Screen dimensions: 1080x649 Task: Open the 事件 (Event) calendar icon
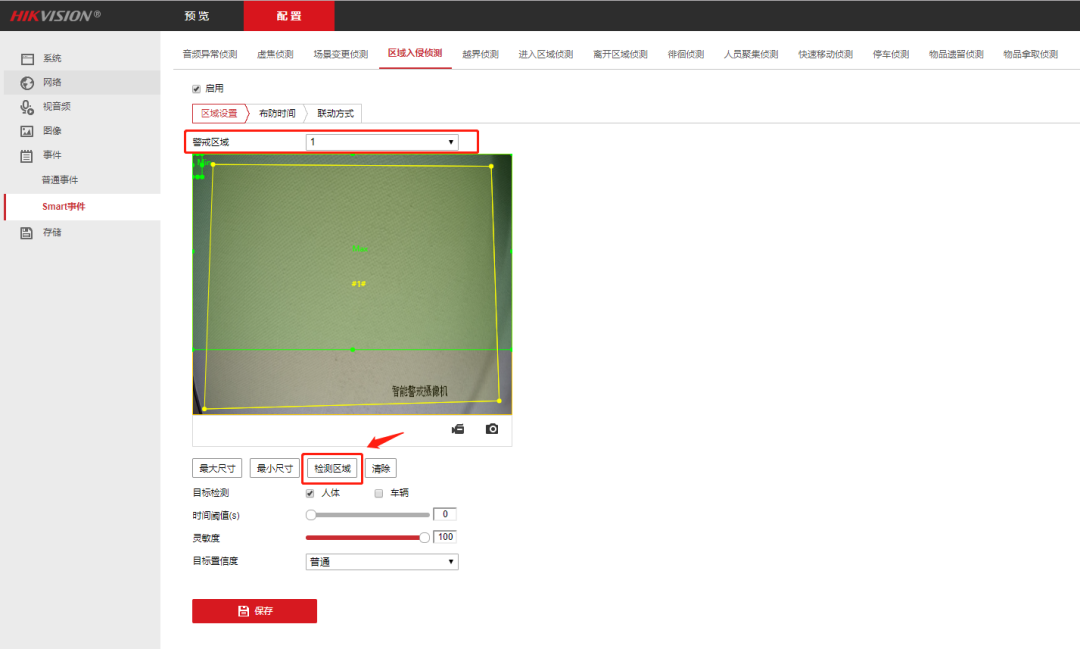pyautogui.click(x=28, y=156)
